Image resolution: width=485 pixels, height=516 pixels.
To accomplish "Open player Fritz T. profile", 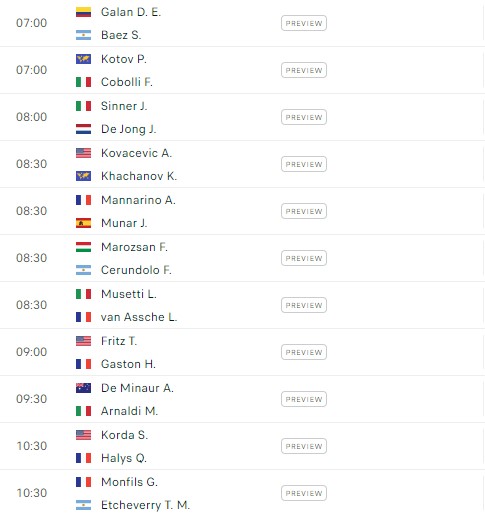I will click(x=119, y=341).
